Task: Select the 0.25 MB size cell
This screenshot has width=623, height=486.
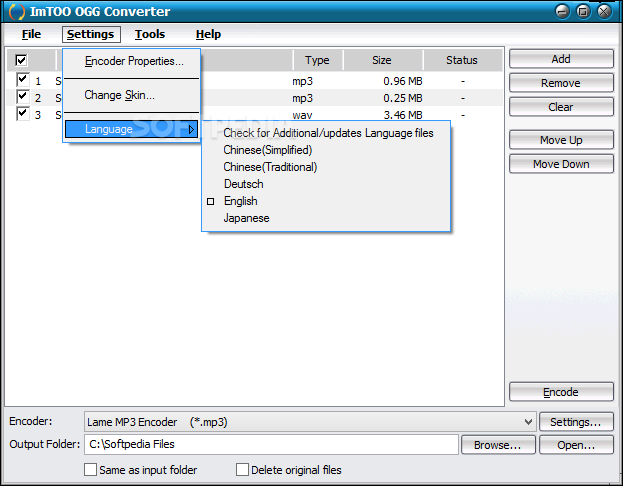Action: (x=402, y=98)
